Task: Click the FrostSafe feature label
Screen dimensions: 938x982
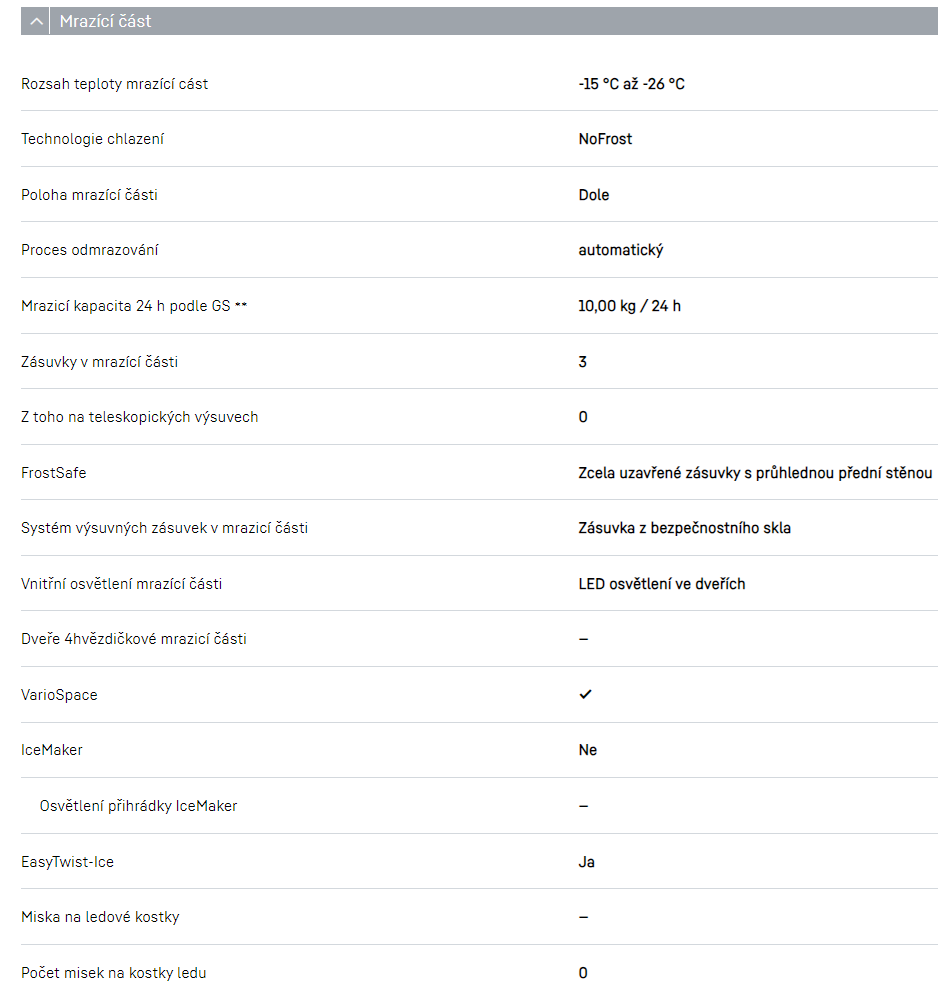Action: [54, 473]
